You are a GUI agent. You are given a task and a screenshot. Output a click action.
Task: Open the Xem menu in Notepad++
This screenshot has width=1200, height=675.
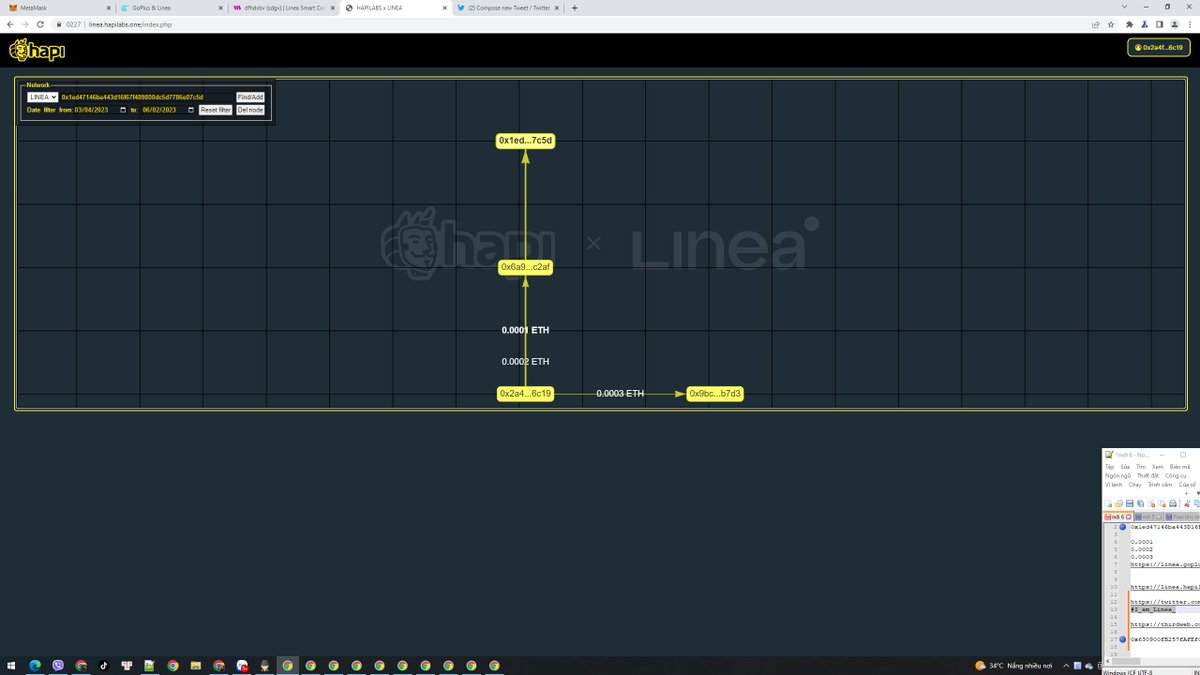coord(1158,467)
